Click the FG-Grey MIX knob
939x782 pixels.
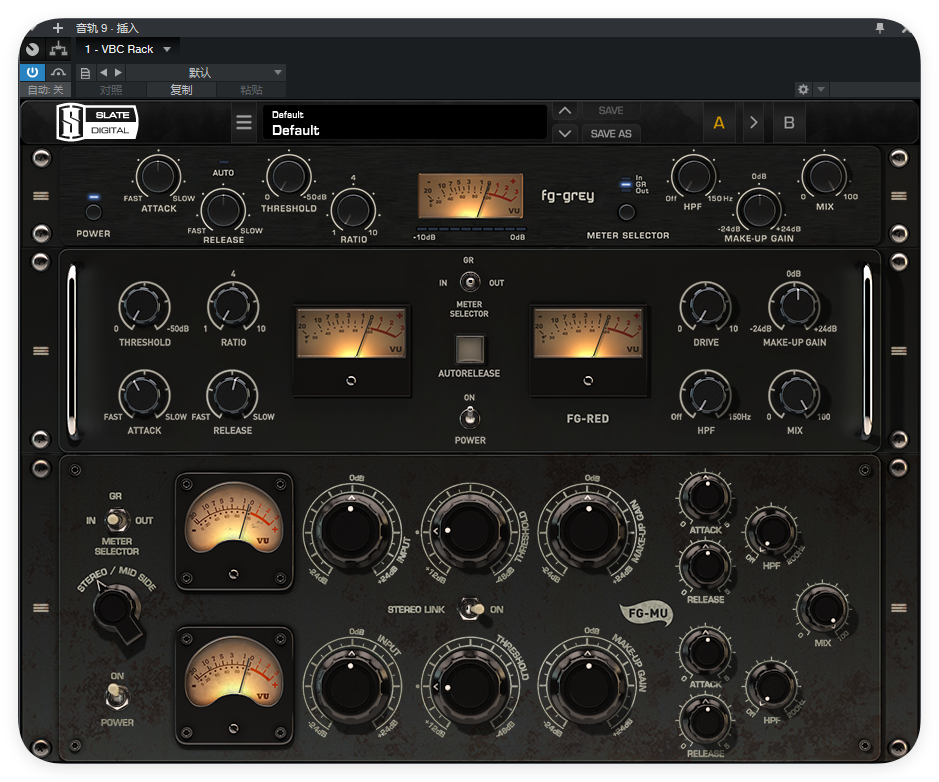(824, 177)
